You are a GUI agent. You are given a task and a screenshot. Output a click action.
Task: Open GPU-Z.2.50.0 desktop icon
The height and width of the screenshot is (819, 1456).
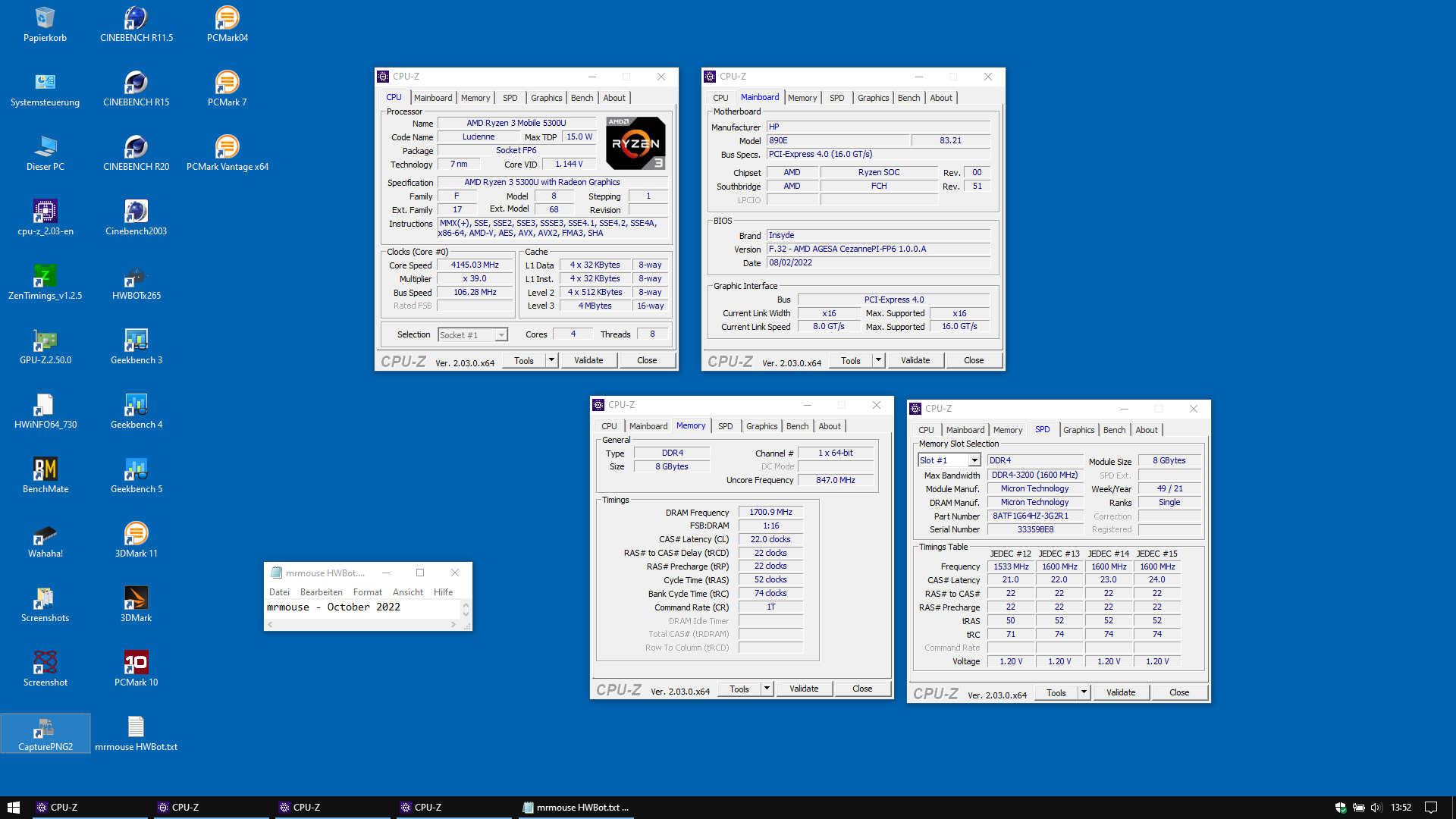pos(45,347)
